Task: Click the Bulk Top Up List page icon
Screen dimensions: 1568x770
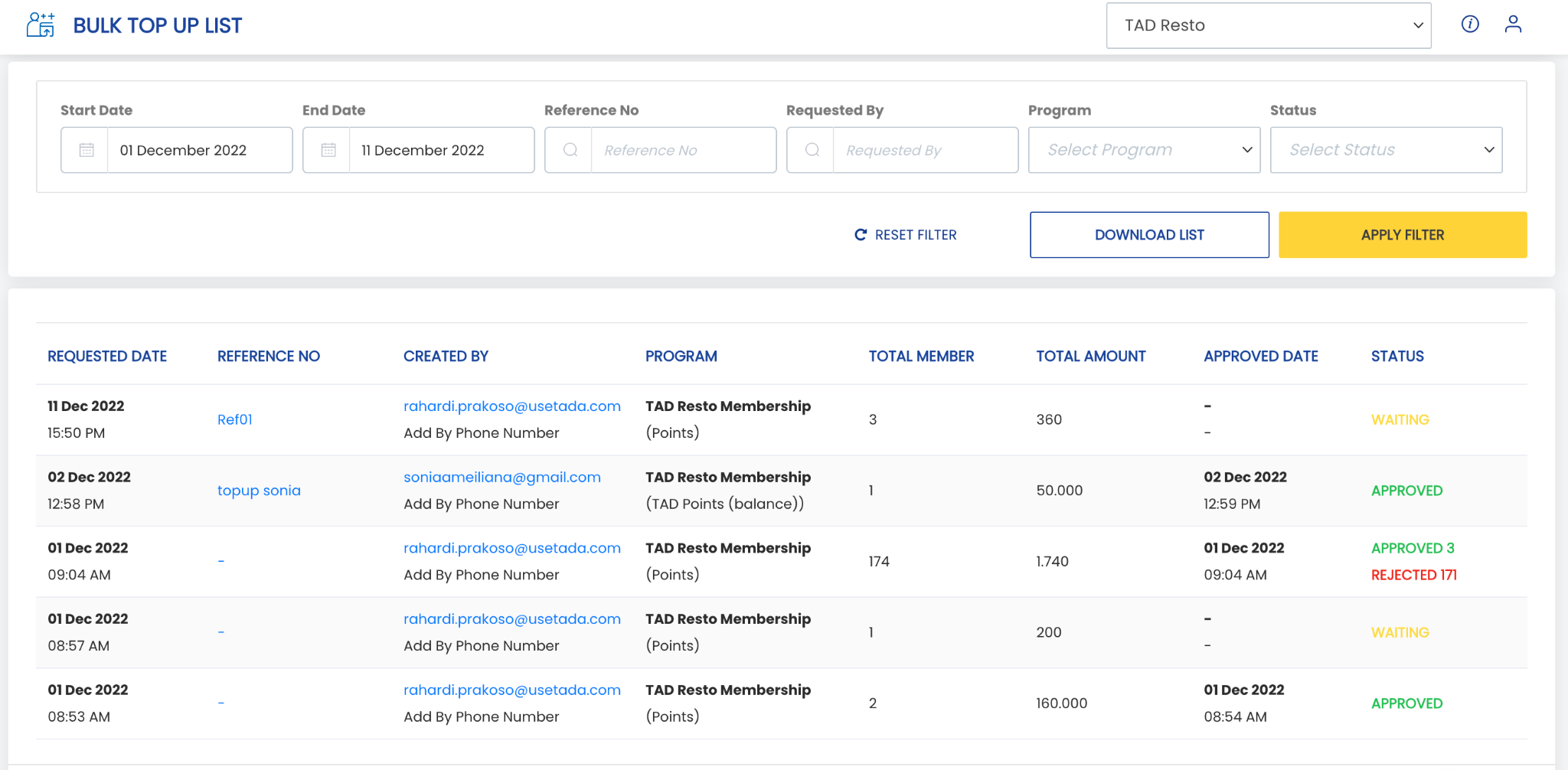Action: pos(41,25)
